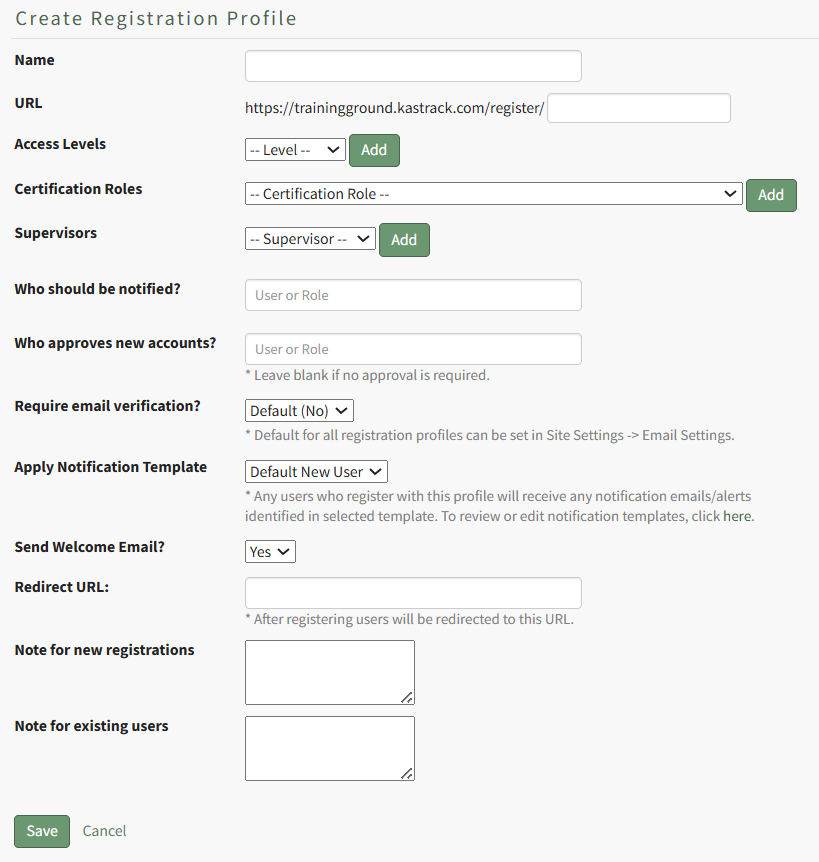The image size is (819, 862).
Task: Click the Redirect URL input field
Action: click(x=413, y=593)
